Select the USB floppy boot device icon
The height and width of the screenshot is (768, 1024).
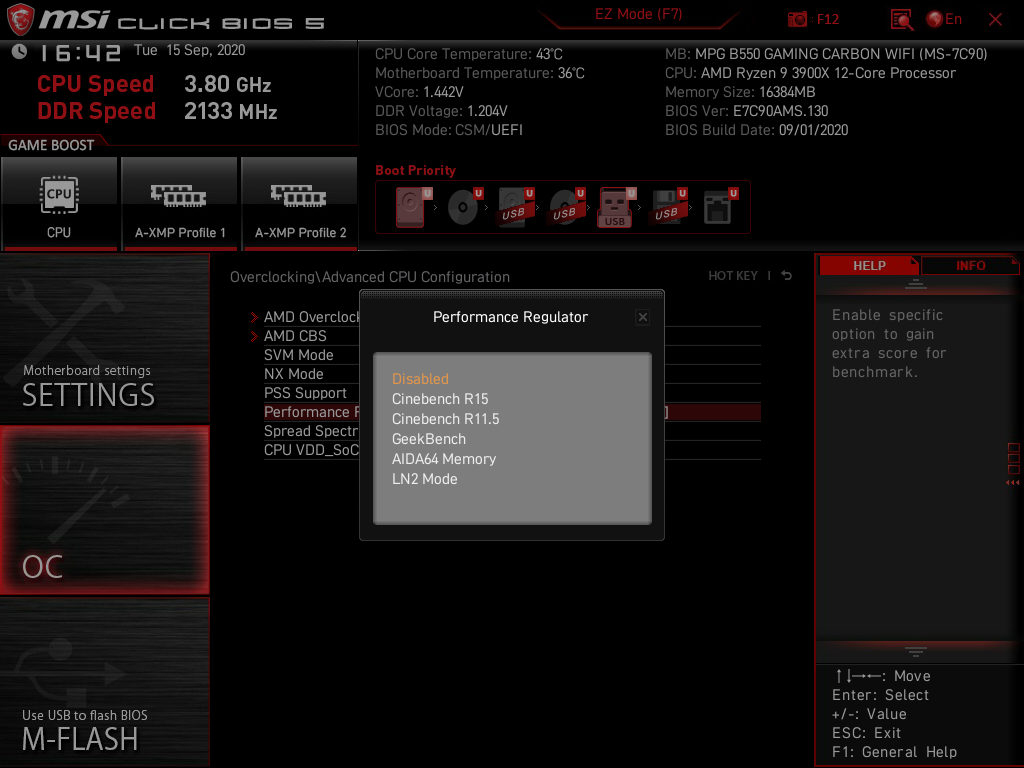[667, 207]
